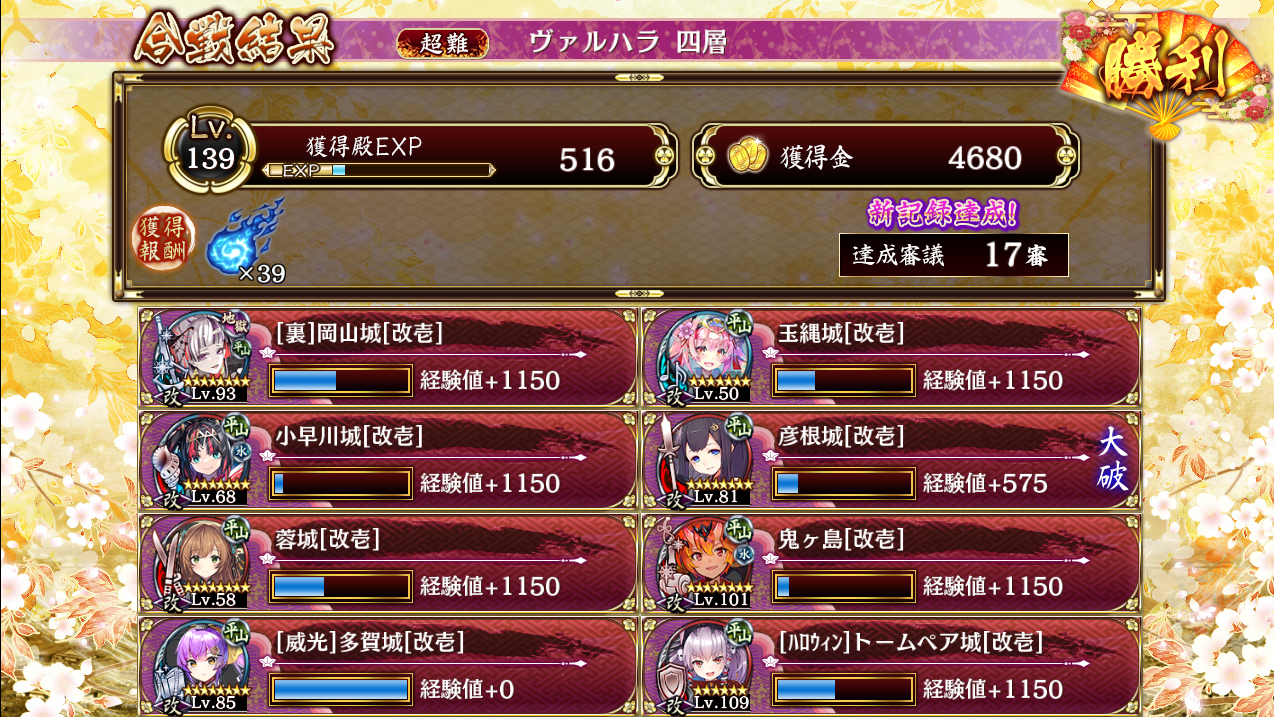The image size is (1274, 717).
Task: Click the 超難 difficulty badge
Action: pyautogui.click(x=443, y=43)
